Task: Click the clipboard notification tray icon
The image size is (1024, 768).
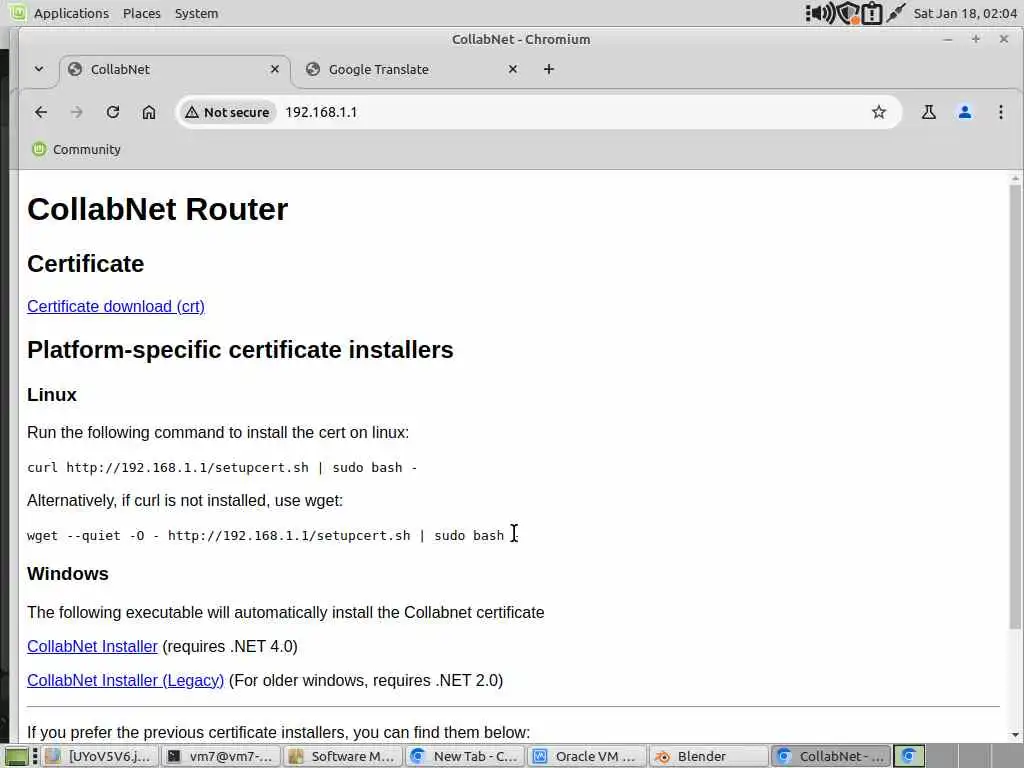Action: pos(872,13)
